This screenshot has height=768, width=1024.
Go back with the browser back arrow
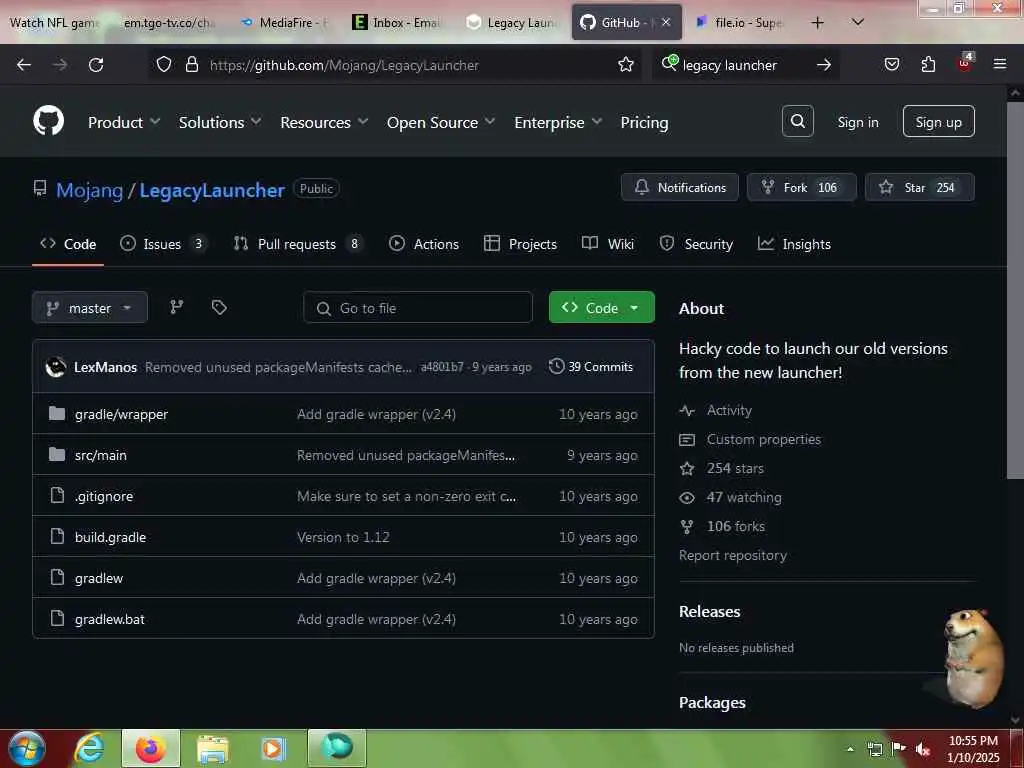24,65
